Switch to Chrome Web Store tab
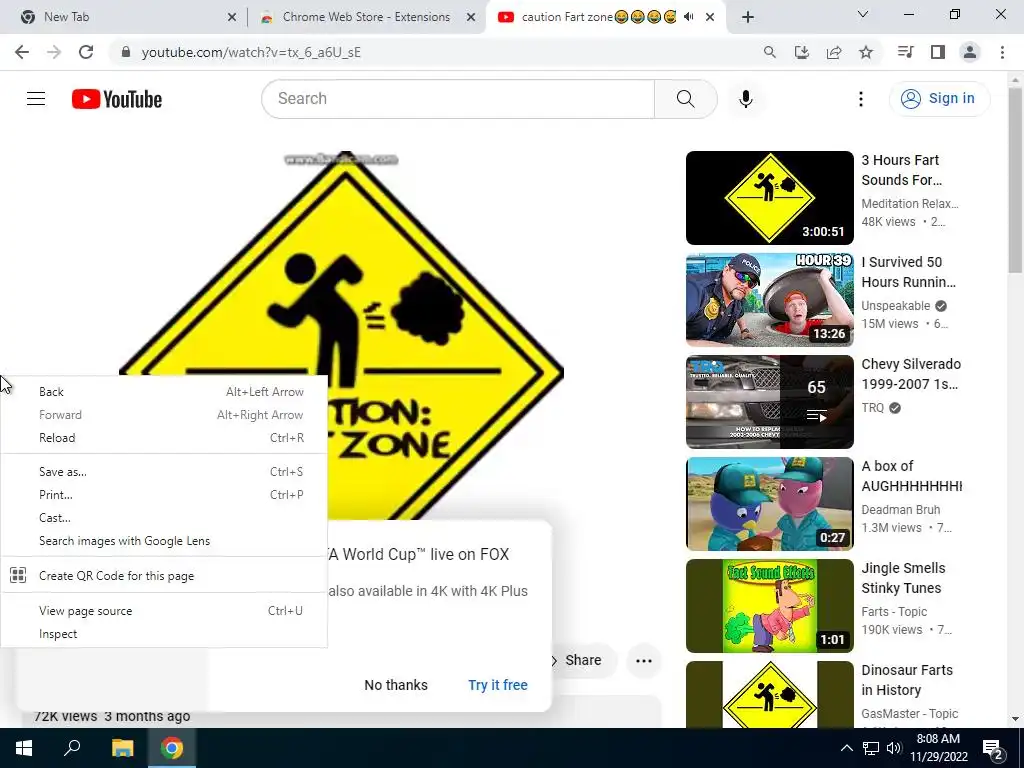Viewport: 1024px width, 768px height. pyautogui.click(x=366, y=17)
